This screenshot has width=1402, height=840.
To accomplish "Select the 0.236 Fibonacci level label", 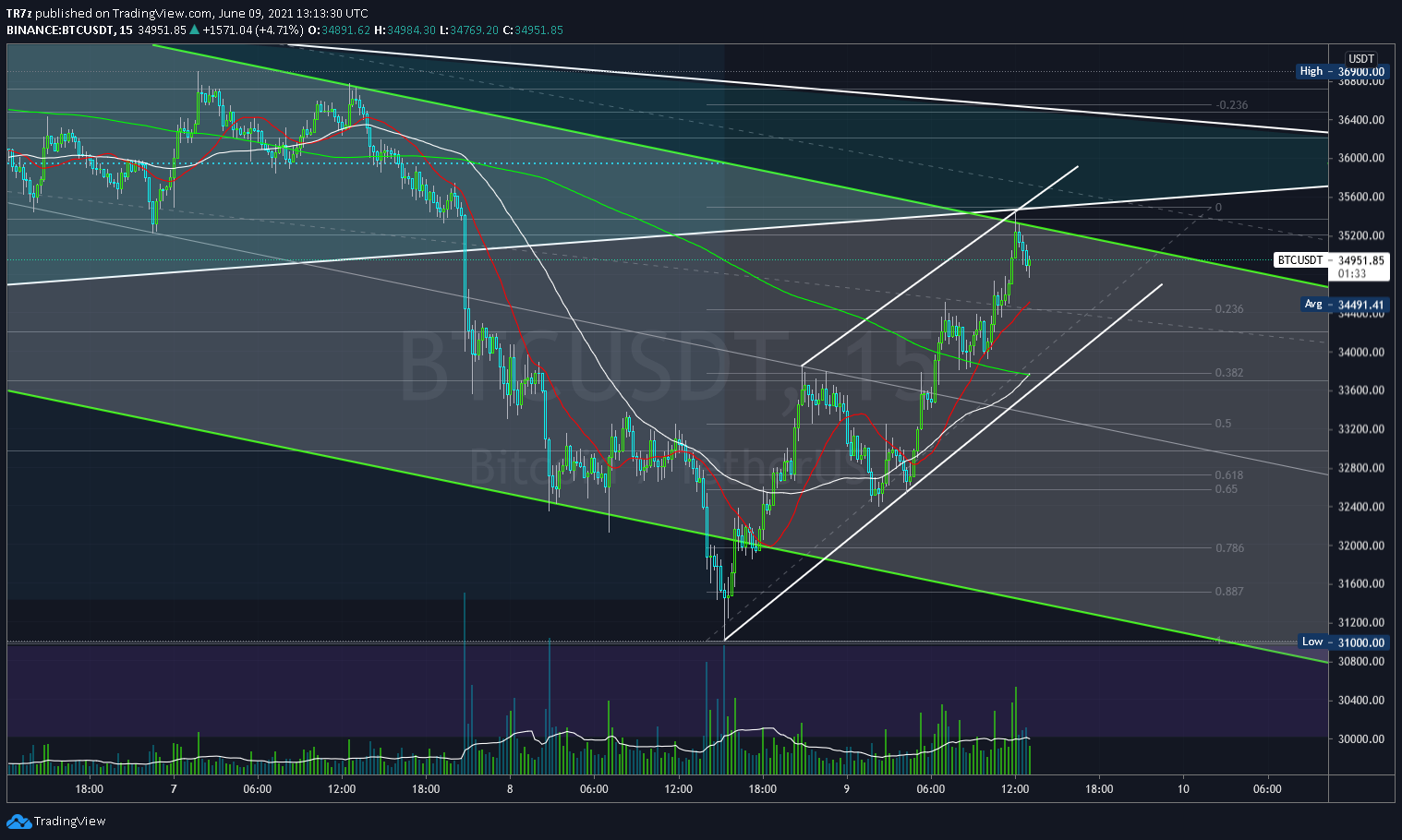I will click(x=1229, y=309).
